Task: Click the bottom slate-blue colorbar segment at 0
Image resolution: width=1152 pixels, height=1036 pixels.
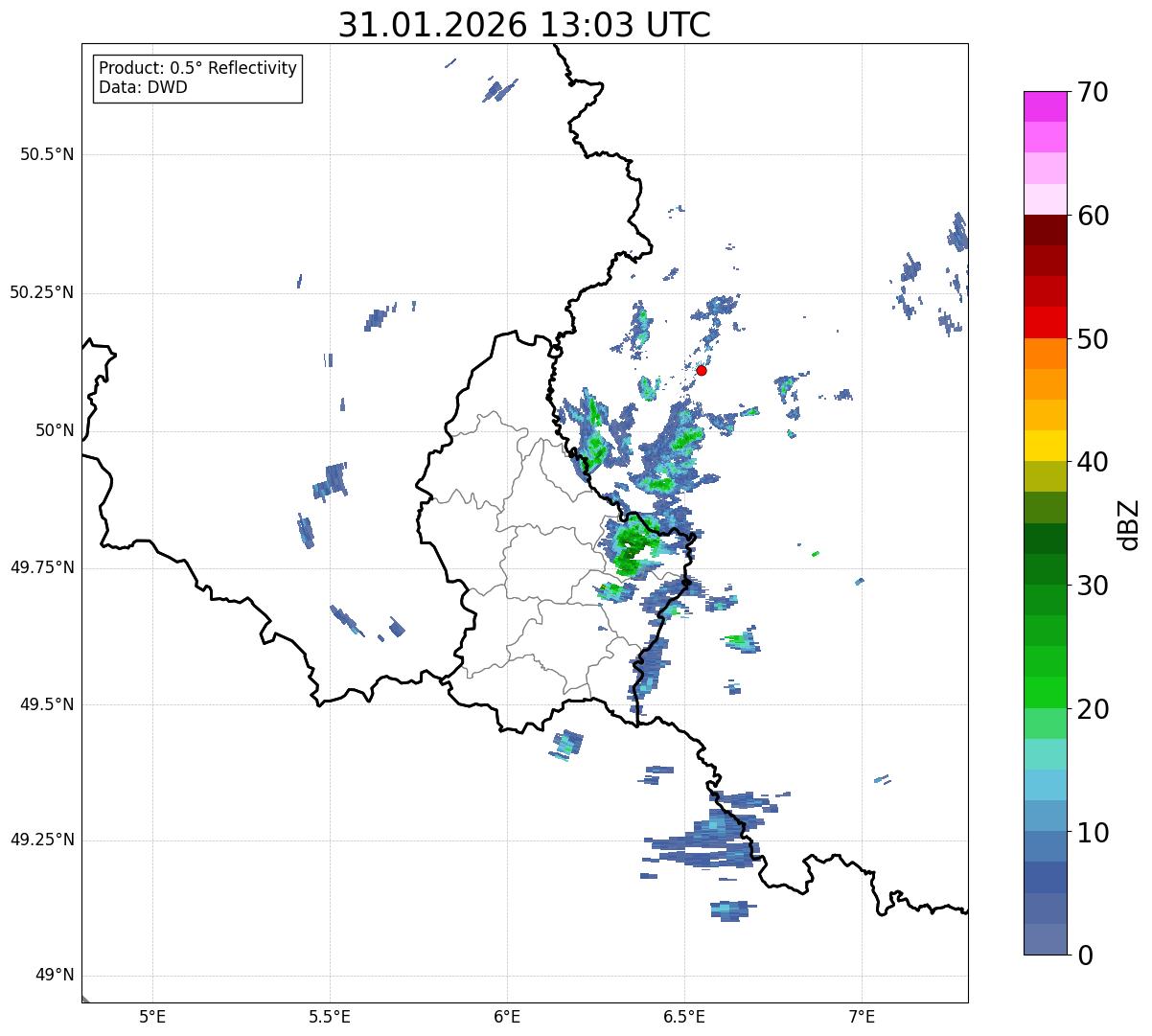Action: (x=1046, y=939)
